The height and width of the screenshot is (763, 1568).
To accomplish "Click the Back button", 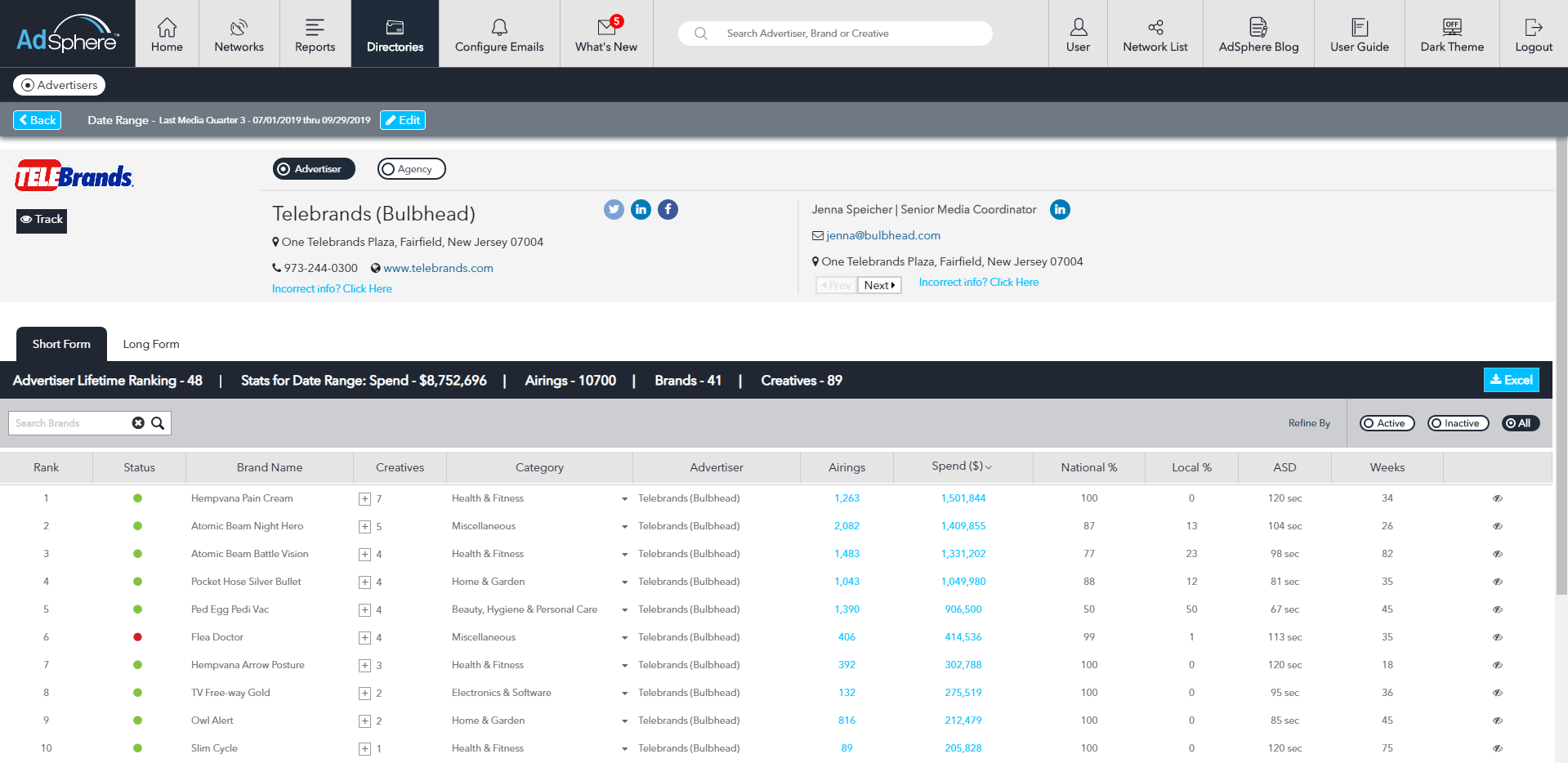I will coord(38,120).
